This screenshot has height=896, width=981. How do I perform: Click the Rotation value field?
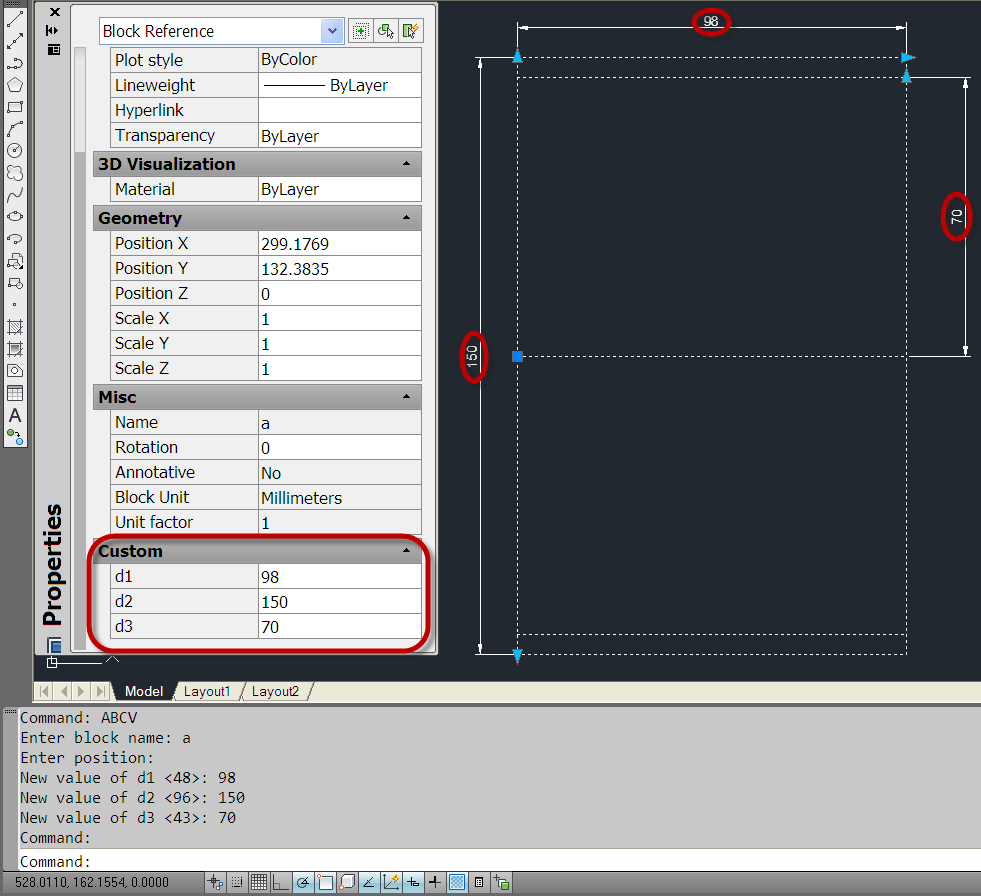point(340,447)
